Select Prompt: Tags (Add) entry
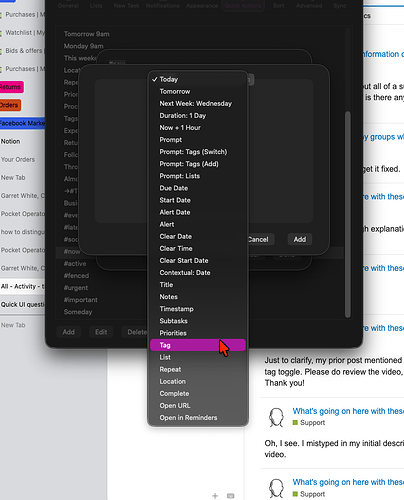This screenshot has width=404, height=500. 198,164
